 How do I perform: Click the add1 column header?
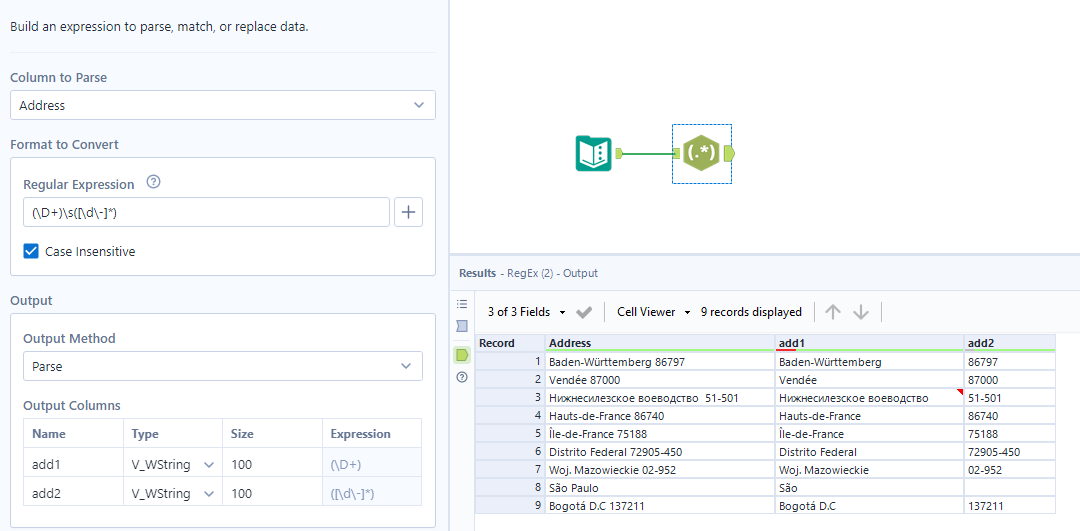870,343
